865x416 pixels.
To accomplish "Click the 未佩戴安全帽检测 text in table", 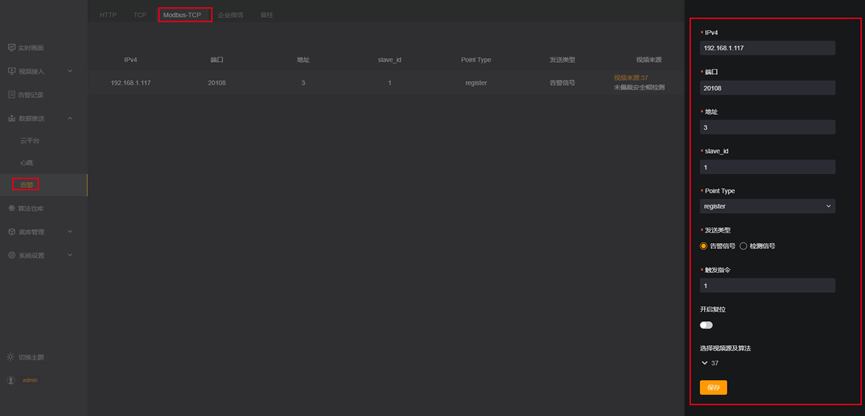I will tap(639, 87).
